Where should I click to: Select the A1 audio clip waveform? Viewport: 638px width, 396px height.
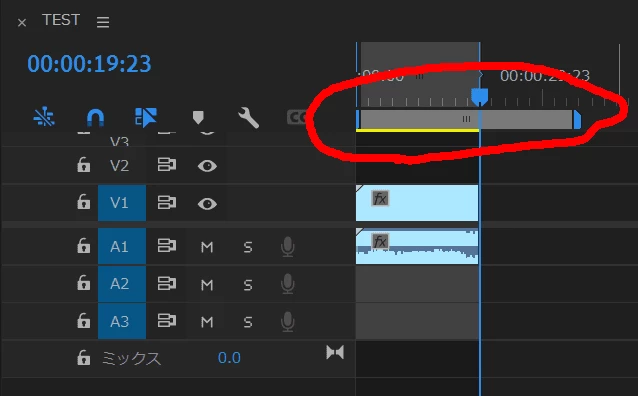(417, 247)
